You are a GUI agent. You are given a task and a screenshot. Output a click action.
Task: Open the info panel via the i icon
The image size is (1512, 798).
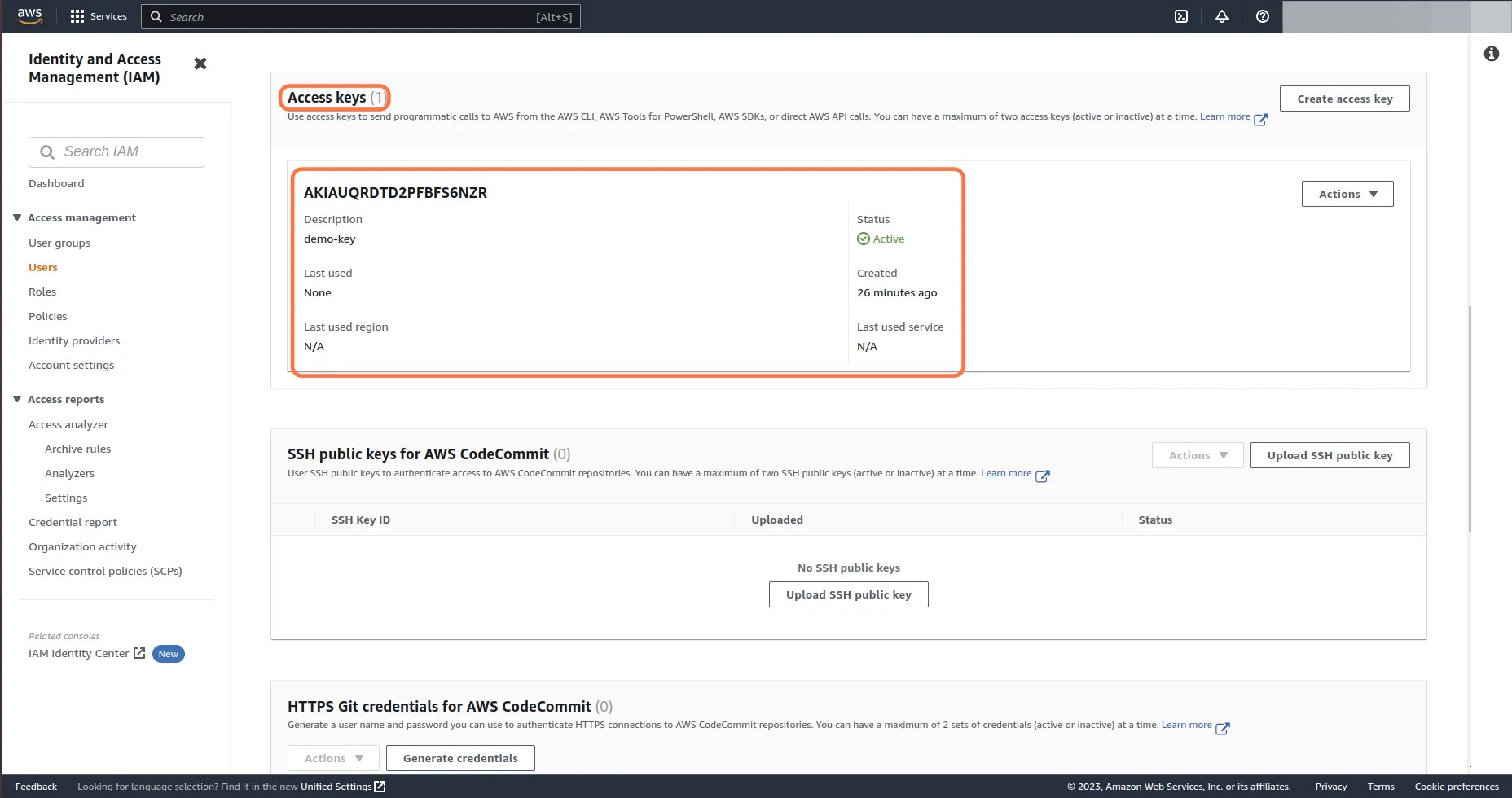click(x=1492, y=53)
